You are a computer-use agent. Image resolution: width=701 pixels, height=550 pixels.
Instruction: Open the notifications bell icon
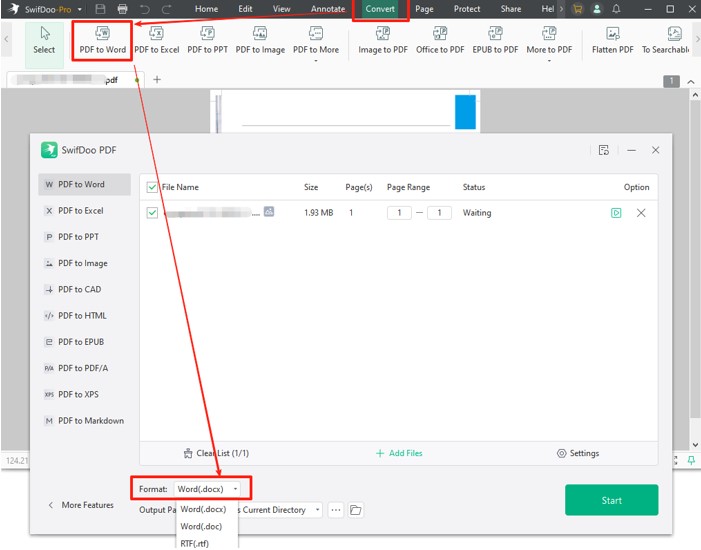[616, 9]
